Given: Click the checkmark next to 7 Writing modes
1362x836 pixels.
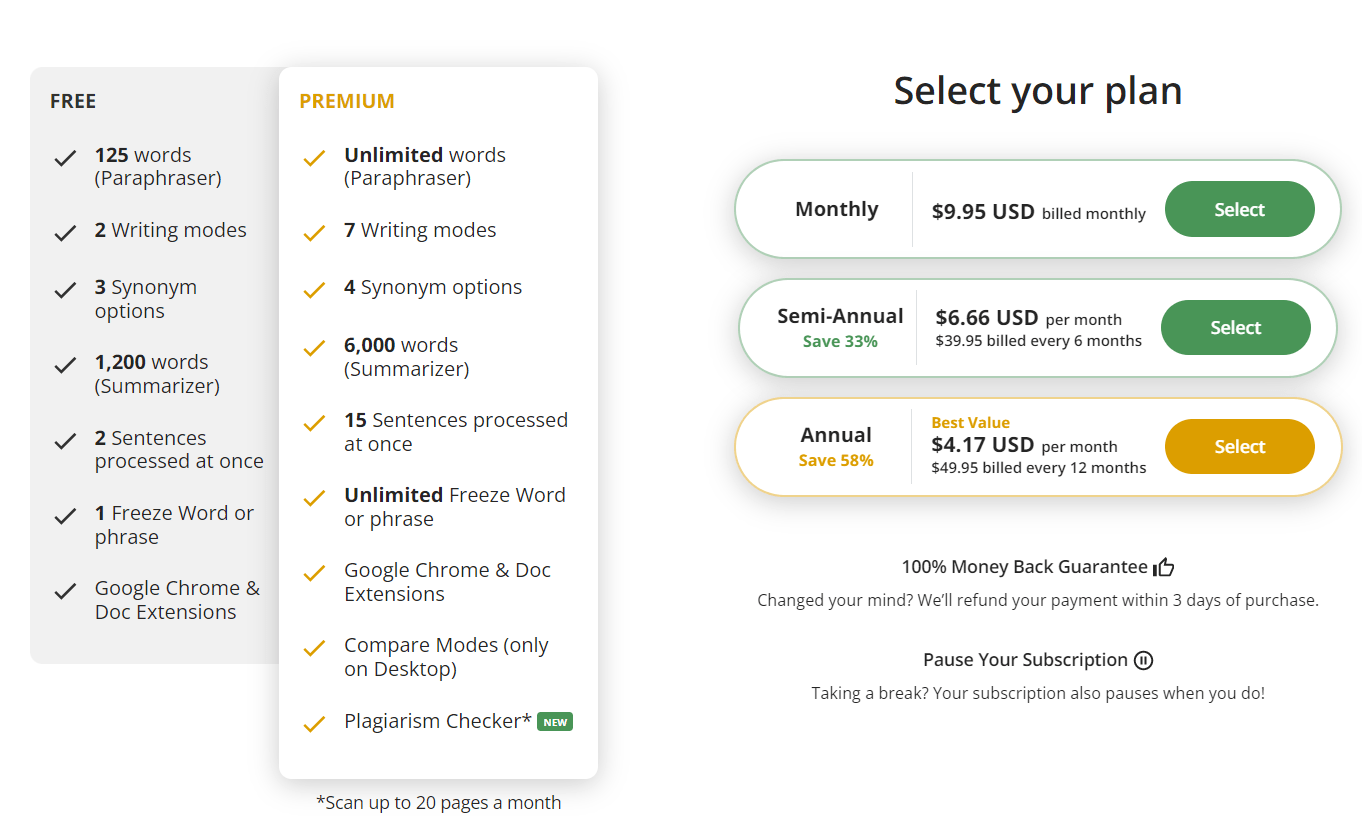Looking at the screenshot, I should tap(313, 229).
